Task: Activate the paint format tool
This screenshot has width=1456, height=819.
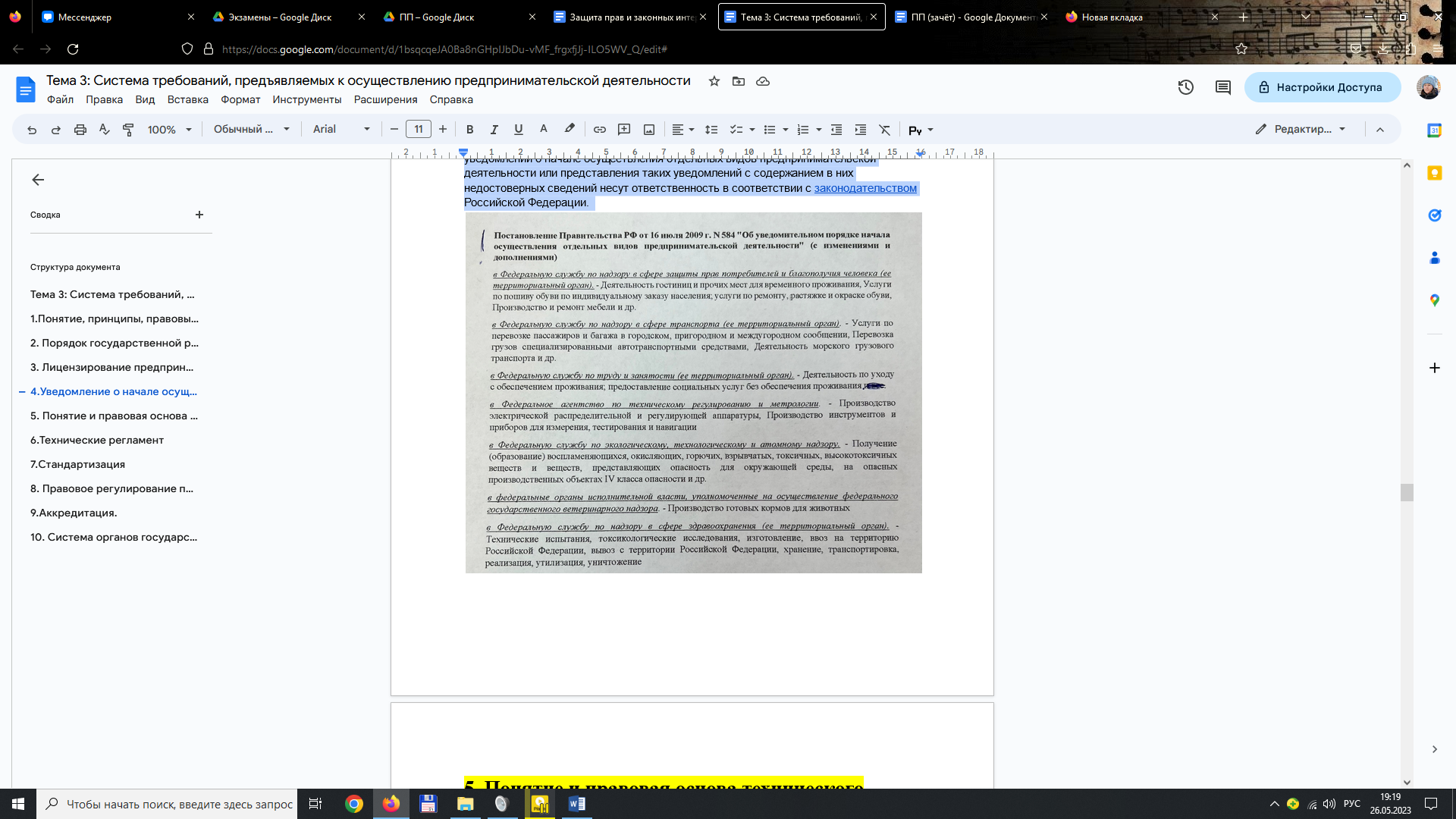Action: click(x=129, y=130)
